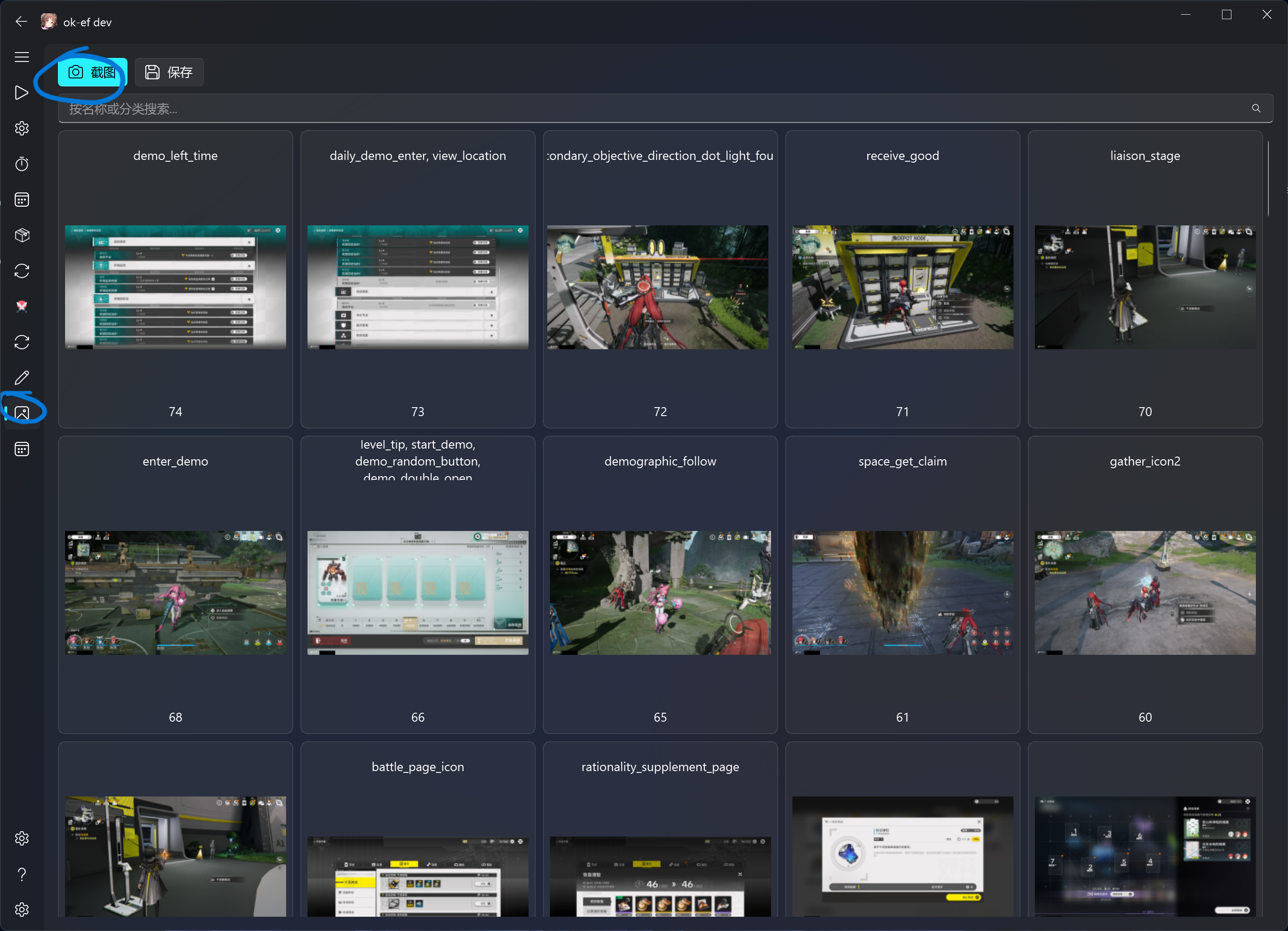Open the battle_page_icon thumbnail image

(418, 877)
